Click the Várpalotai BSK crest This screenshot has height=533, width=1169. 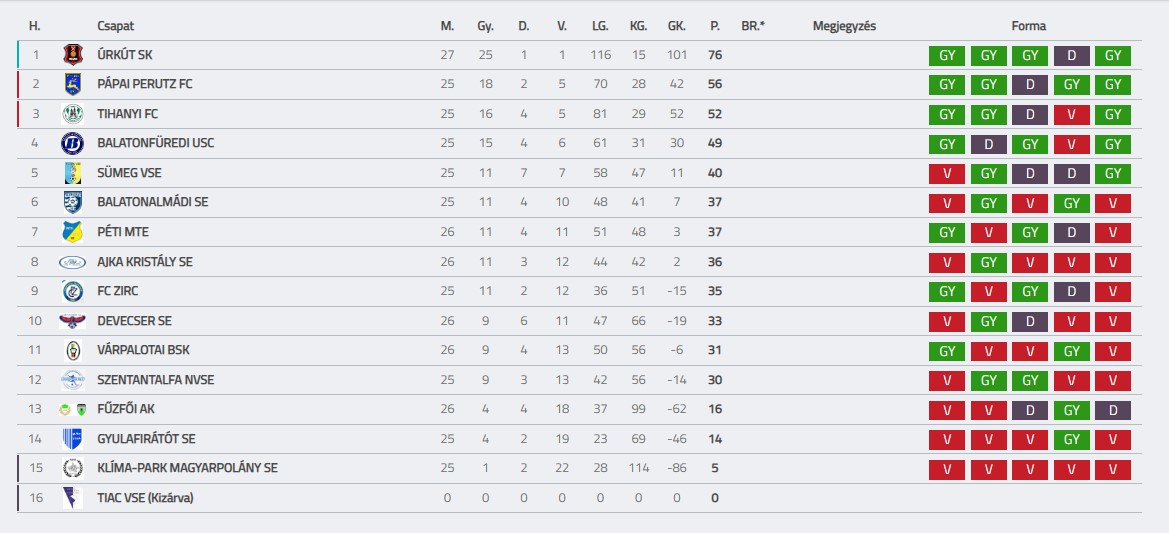(x=72, y=350)
